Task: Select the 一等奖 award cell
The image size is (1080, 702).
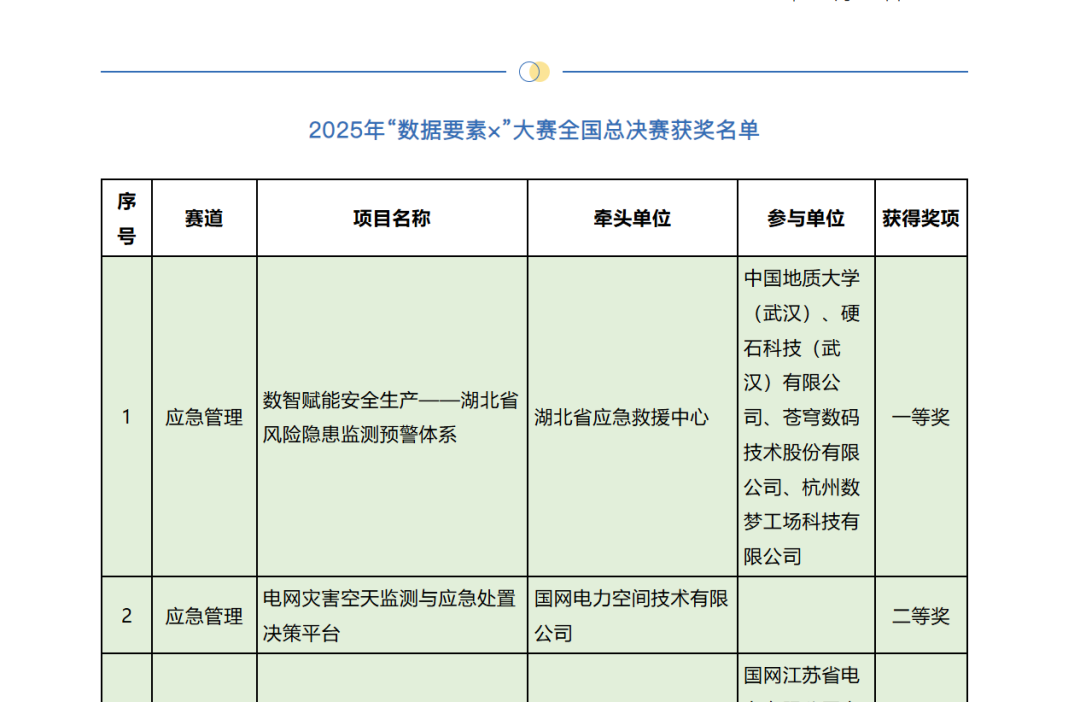Action: [x=921, y=417]
